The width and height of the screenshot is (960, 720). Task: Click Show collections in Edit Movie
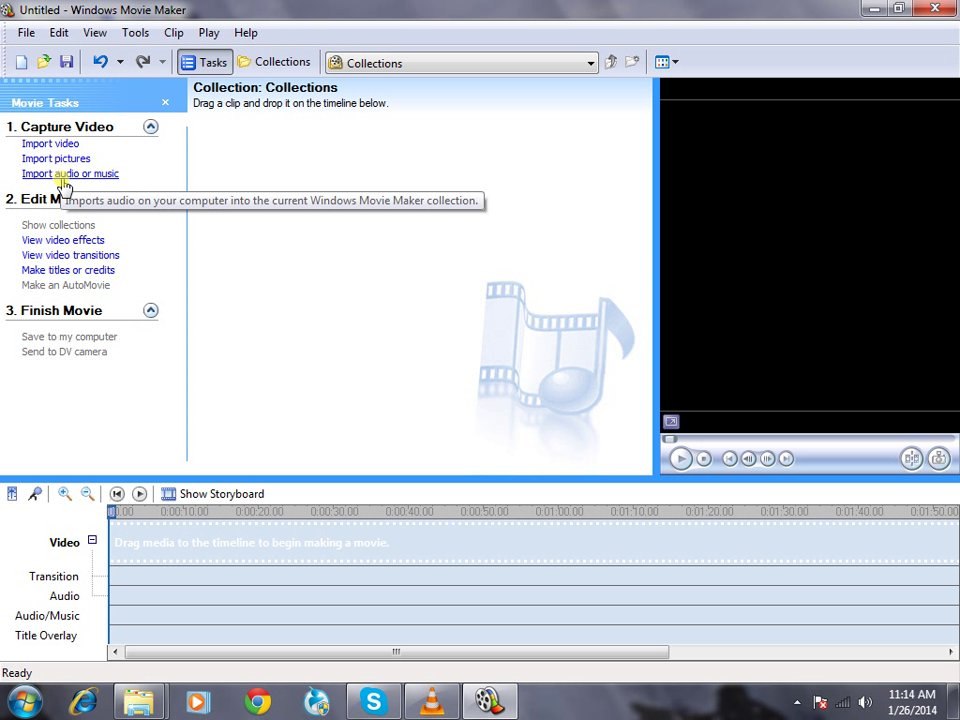(58, 225)
